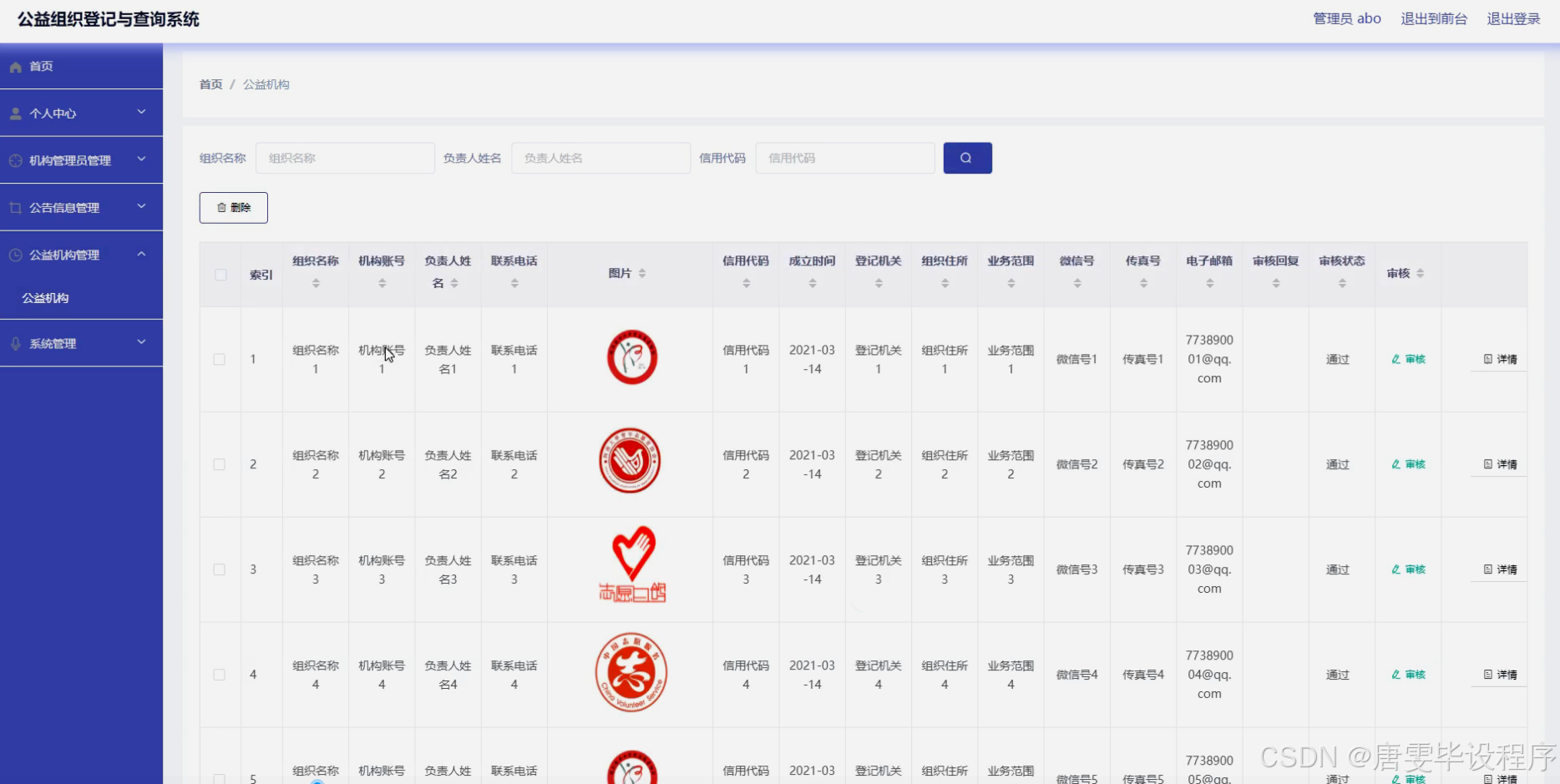Click the 信用代码 search input field
The image size is (1560, 784).
click(x=844, y=158)
